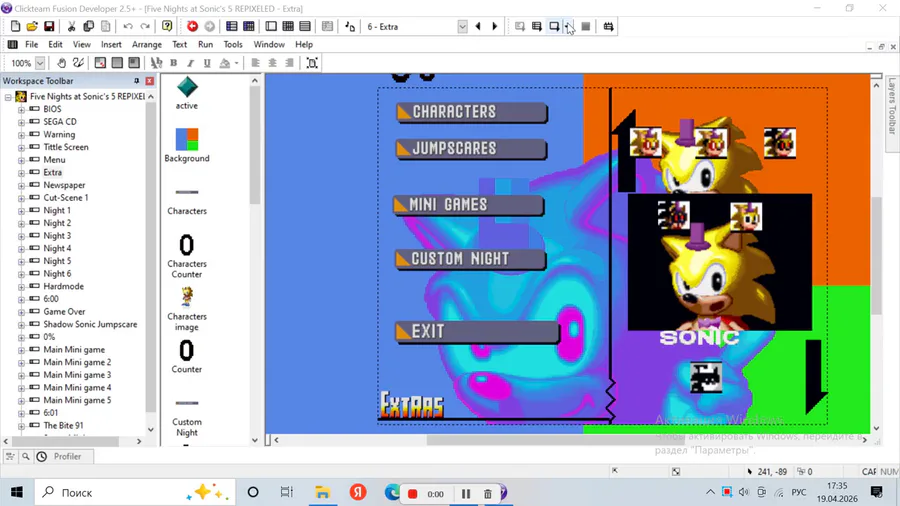Screen dimensions: 900x506
Task: Select the CHARACTERS button object
Action: (471, 112)
